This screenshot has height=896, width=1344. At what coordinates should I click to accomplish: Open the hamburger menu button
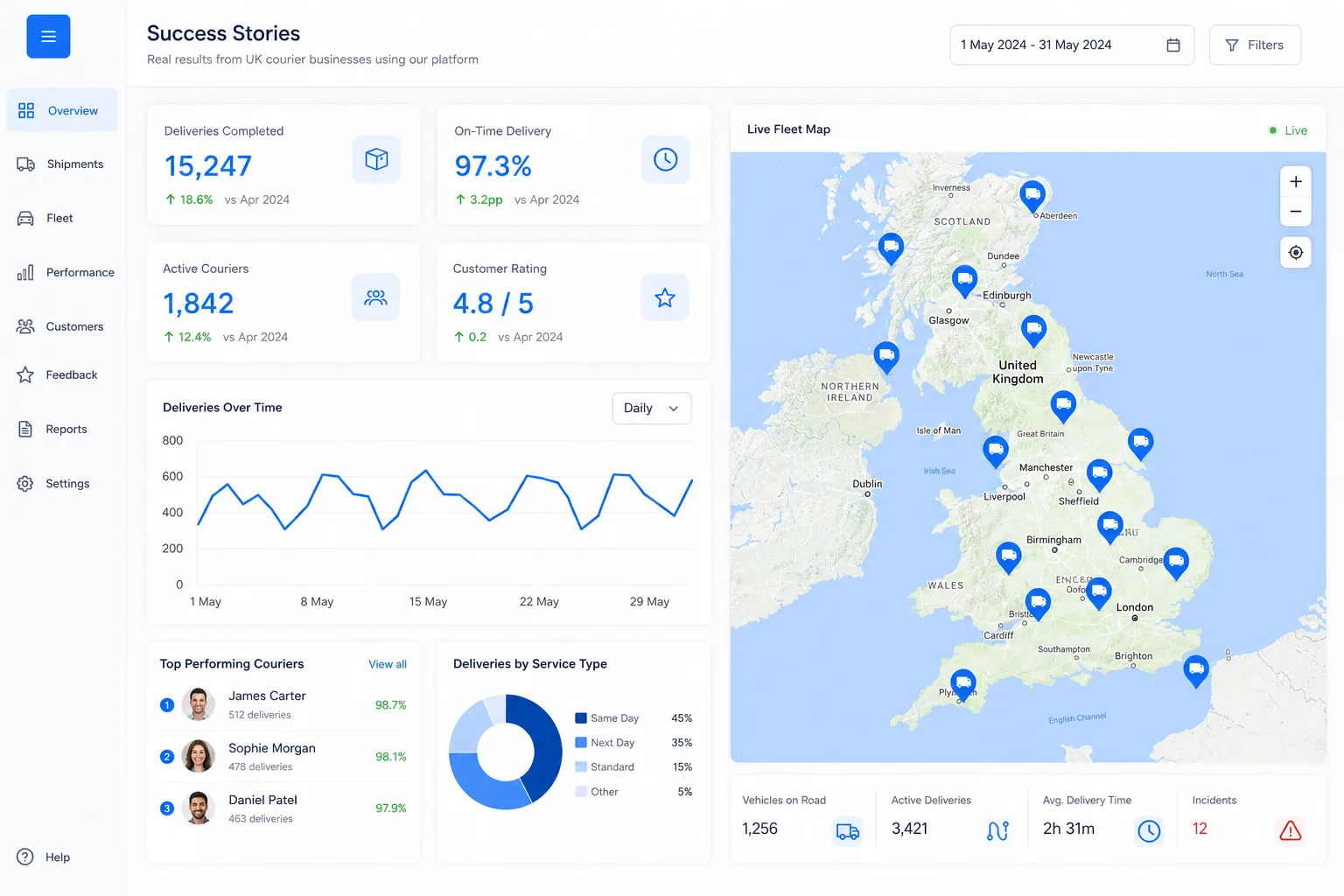pyautogui.click(x=48, y=37)
